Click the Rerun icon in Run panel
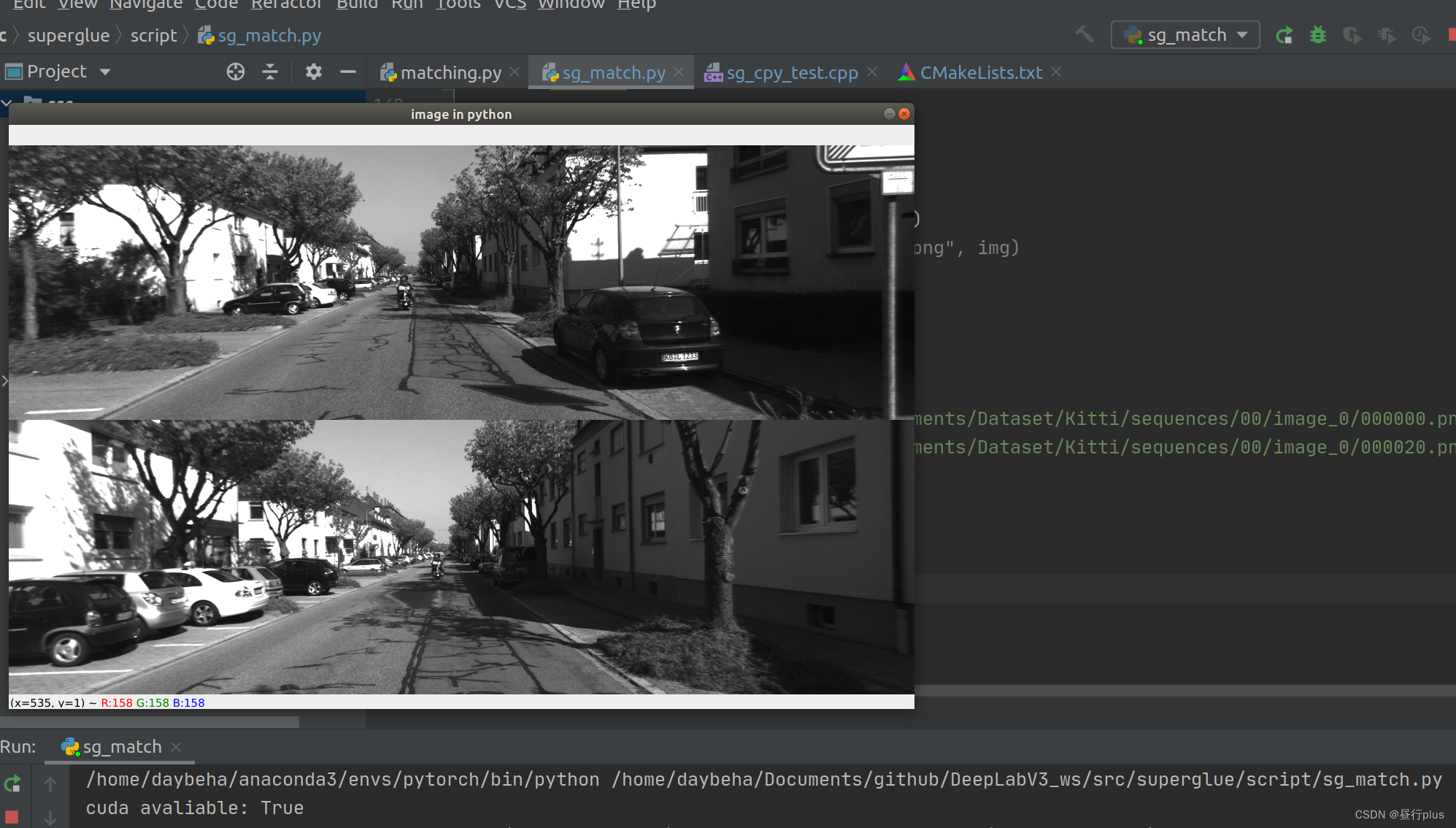Screen dimensions: 1456x828 click(x=12, y=784)
